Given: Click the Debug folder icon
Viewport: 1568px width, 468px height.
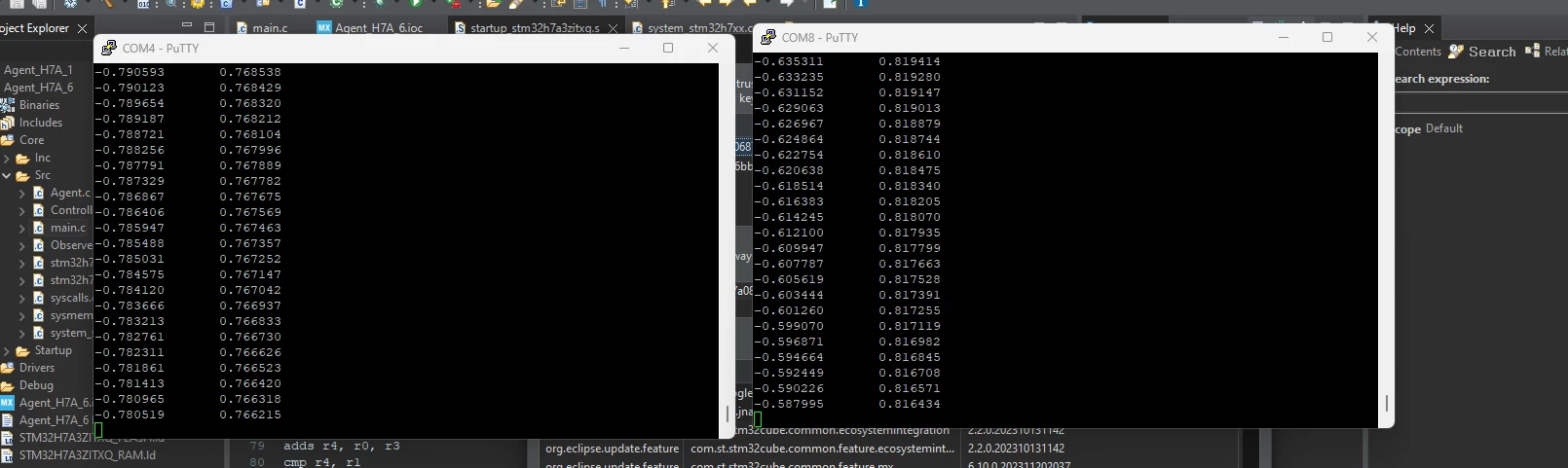Looking at the screenshot, I should pyautogui.click(x=8, y=385).
